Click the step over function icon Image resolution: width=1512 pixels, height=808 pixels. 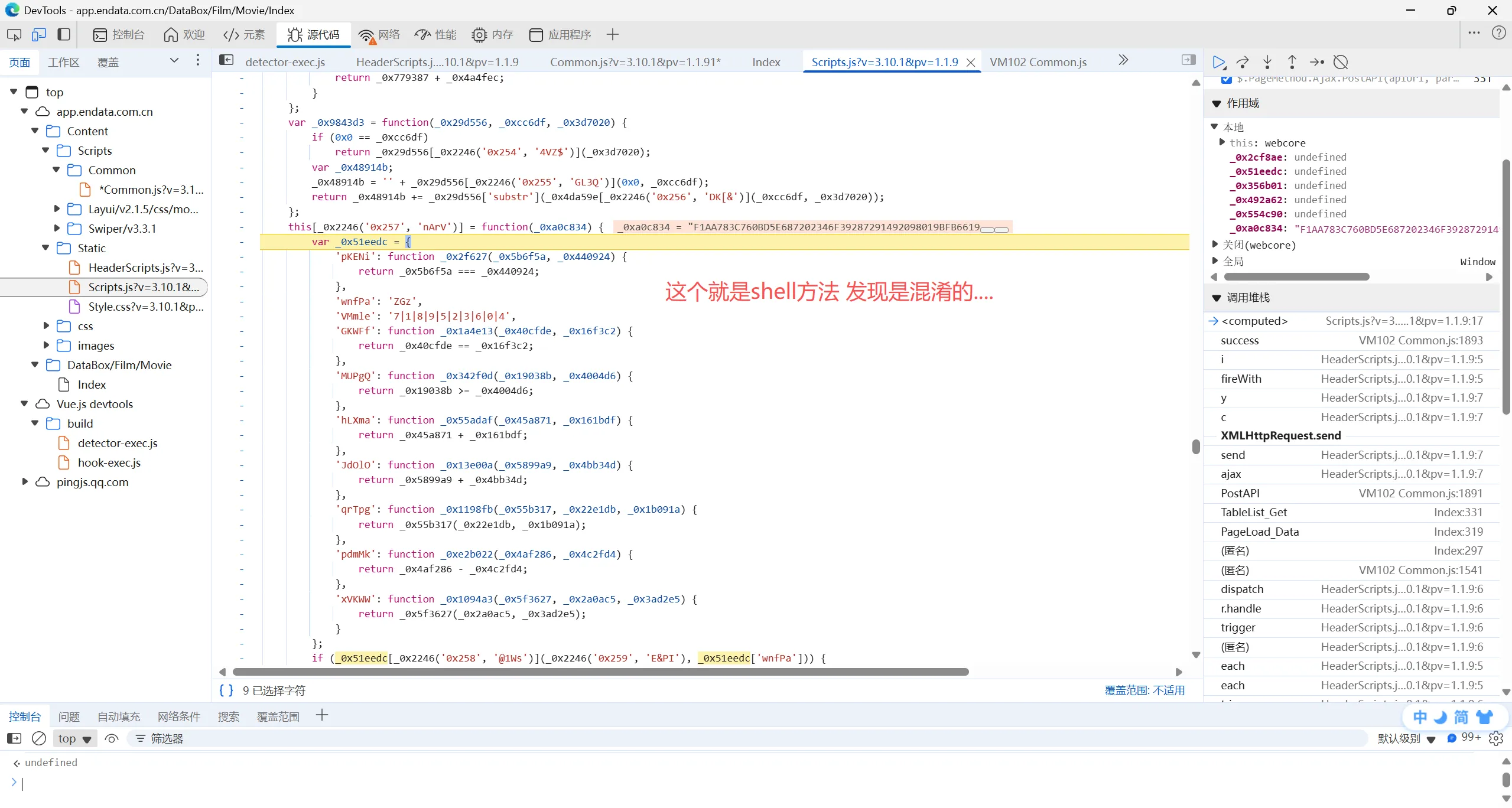pos(1243,62)
